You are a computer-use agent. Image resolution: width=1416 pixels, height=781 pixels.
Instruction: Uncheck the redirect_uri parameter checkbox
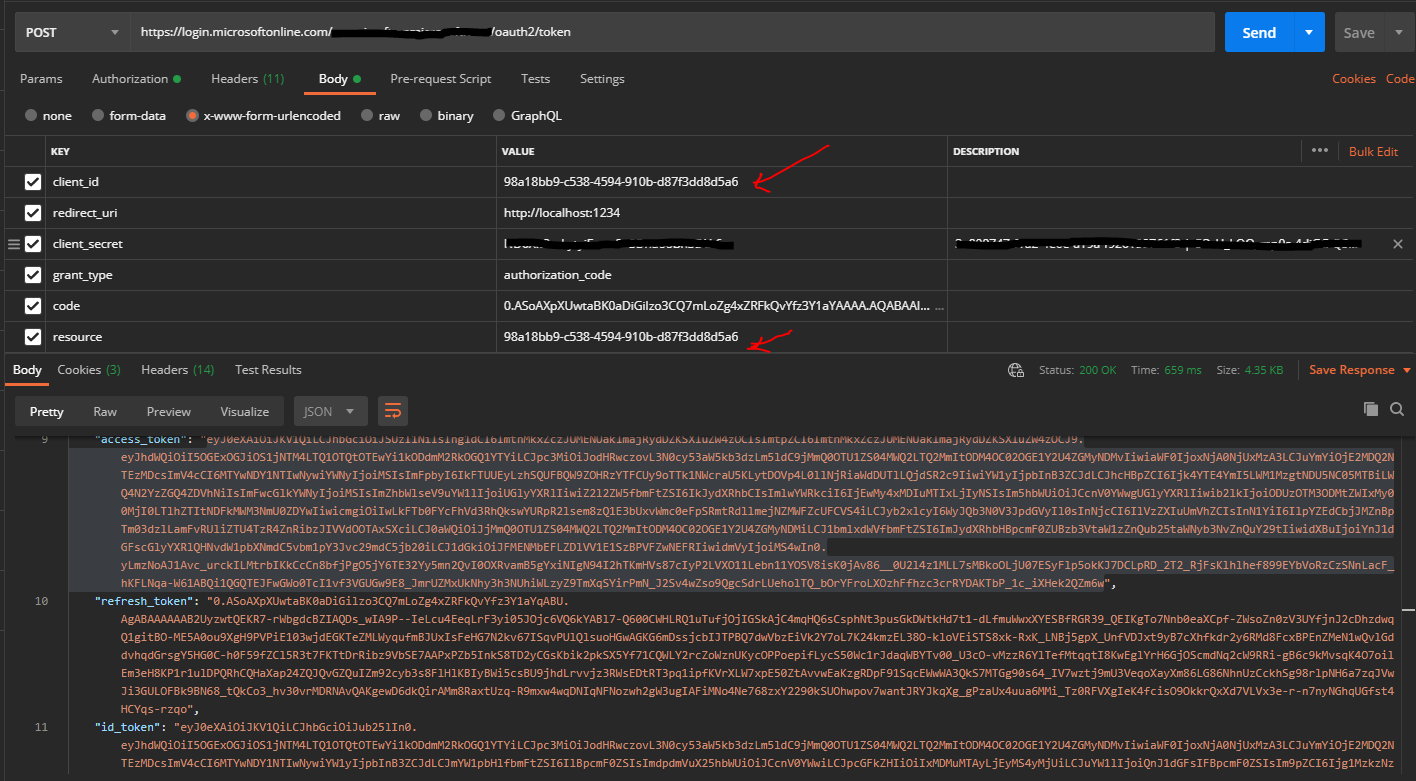[x=33, y=213]
